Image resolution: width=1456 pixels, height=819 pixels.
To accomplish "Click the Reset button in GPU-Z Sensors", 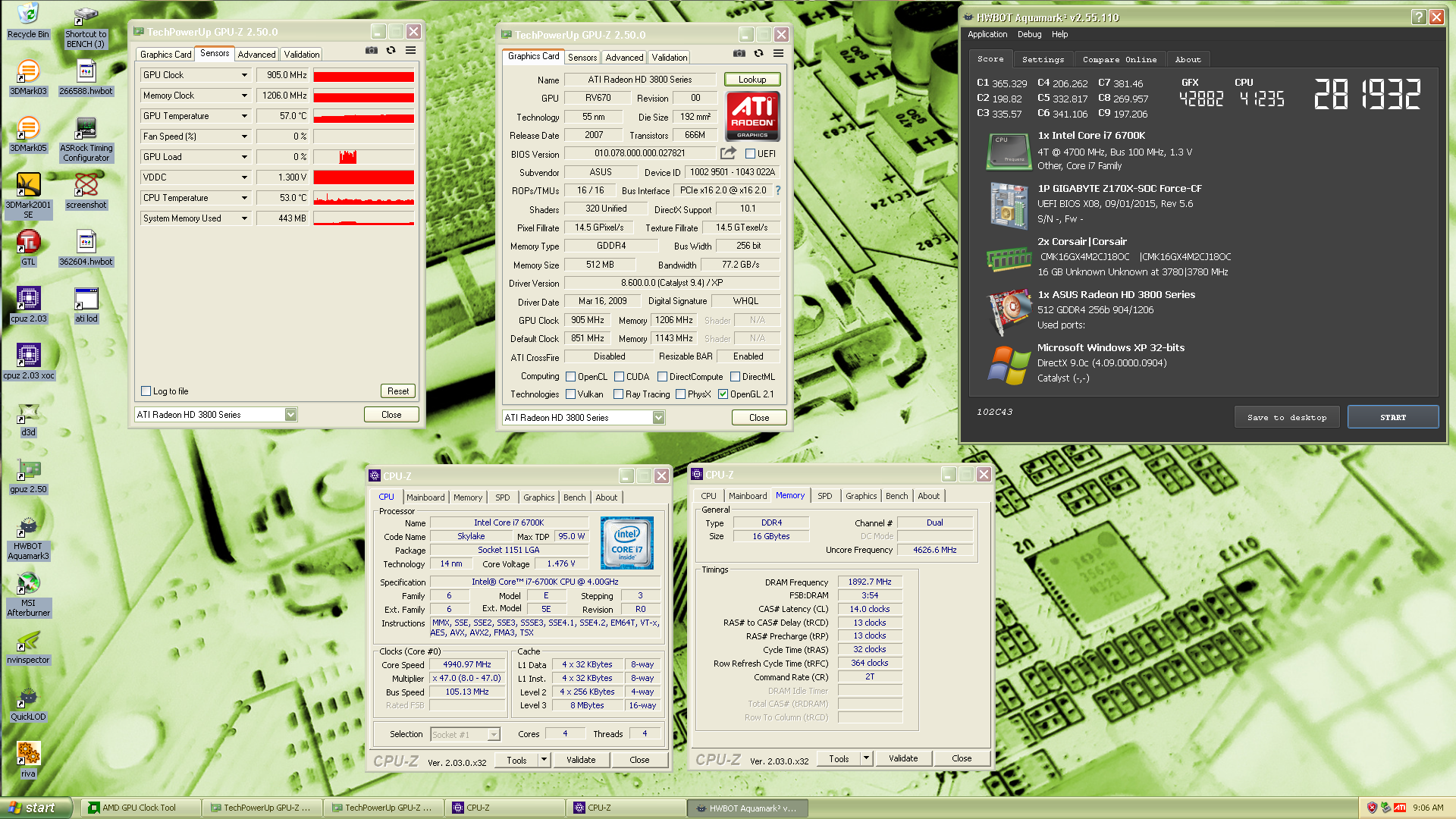I will pos(398,391).
